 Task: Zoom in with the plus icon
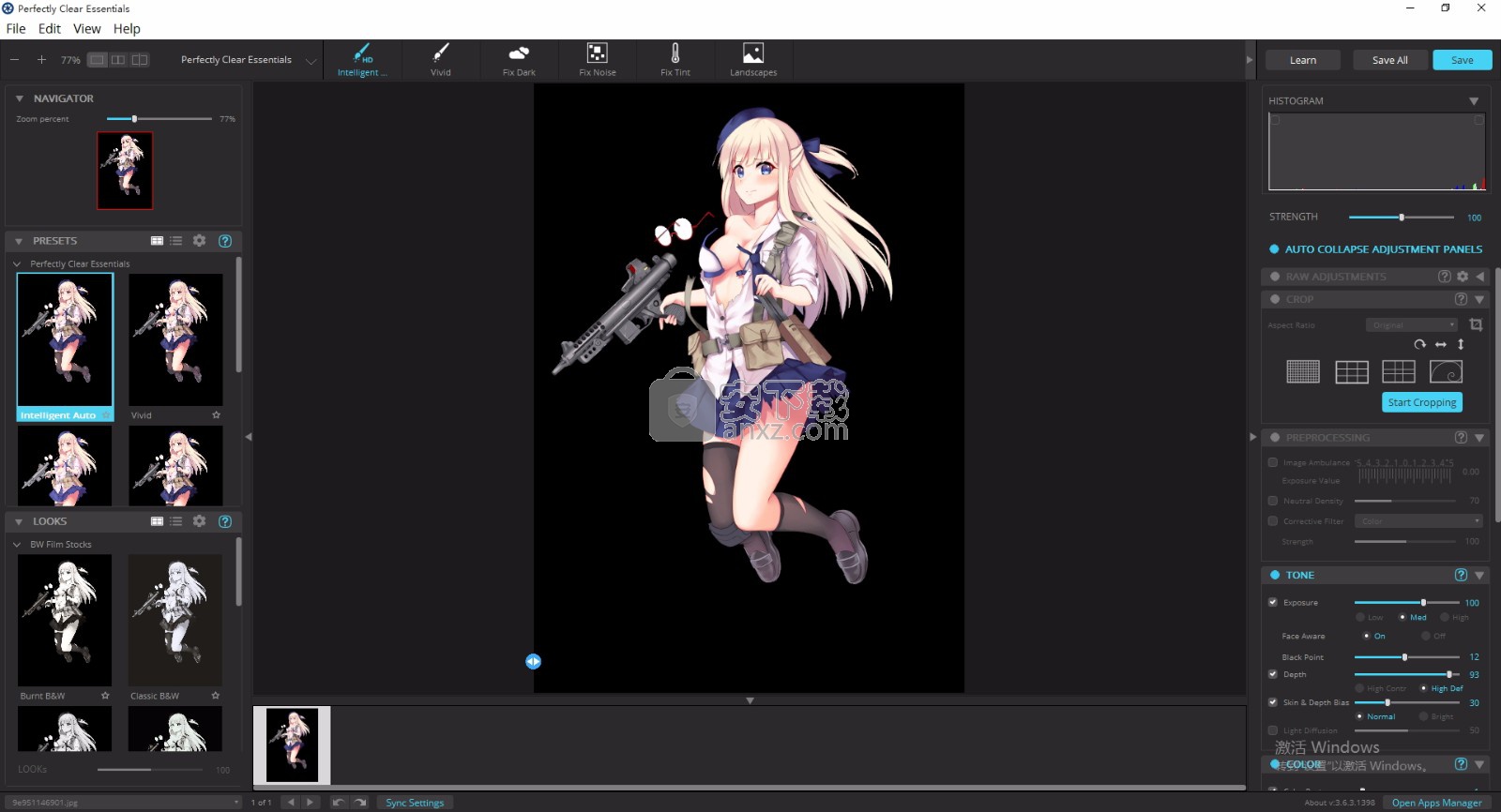(x=41, y=59)
